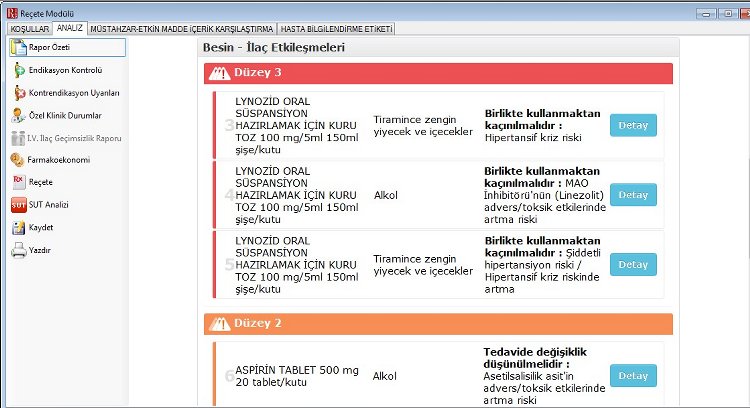The height and width of the screenshot is (408, 750).
Task: Open Detay for Şiddetli hipertansiyon riski row
Action: [x=633, y=265]
